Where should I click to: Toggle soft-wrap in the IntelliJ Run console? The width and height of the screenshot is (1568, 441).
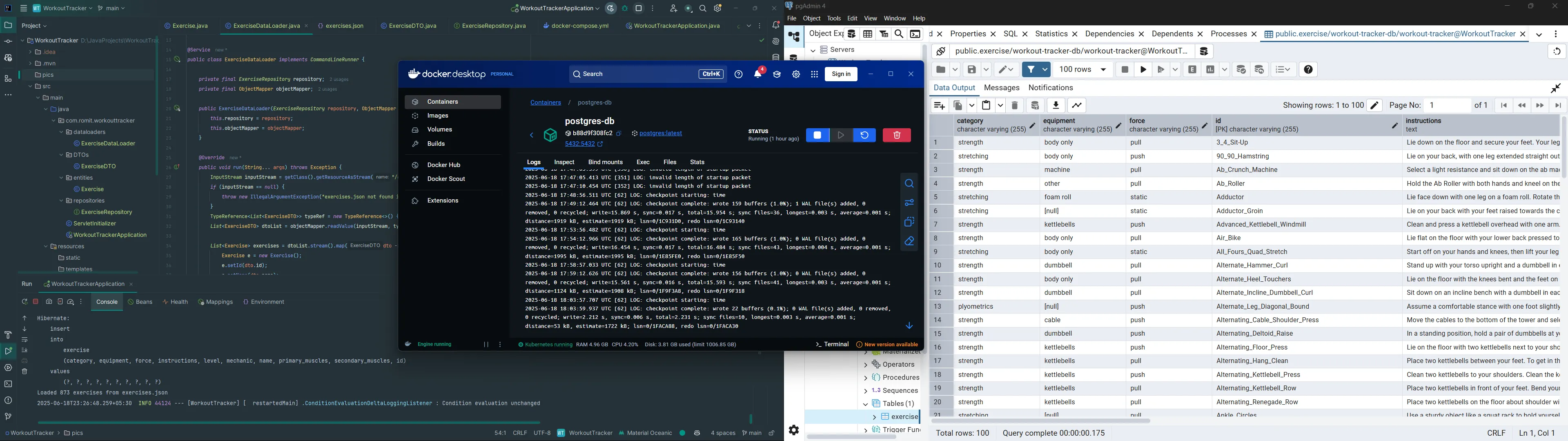[x=25, y=340]
